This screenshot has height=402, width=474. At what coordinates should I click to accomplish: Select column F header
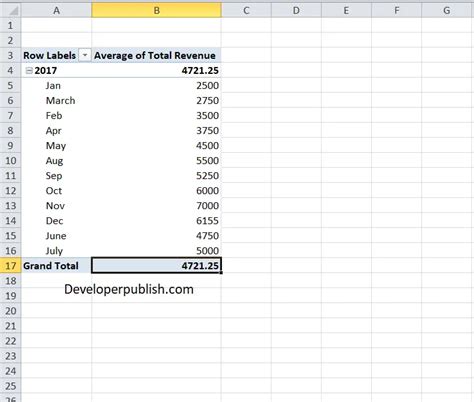396,10
